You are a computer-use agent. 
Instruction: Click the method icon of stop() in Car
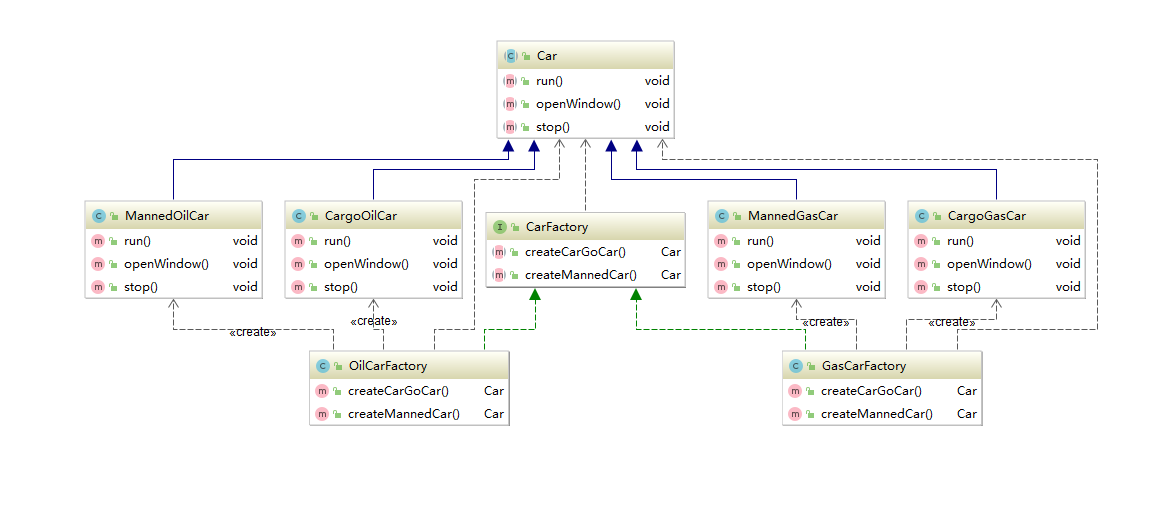[510, 127]
